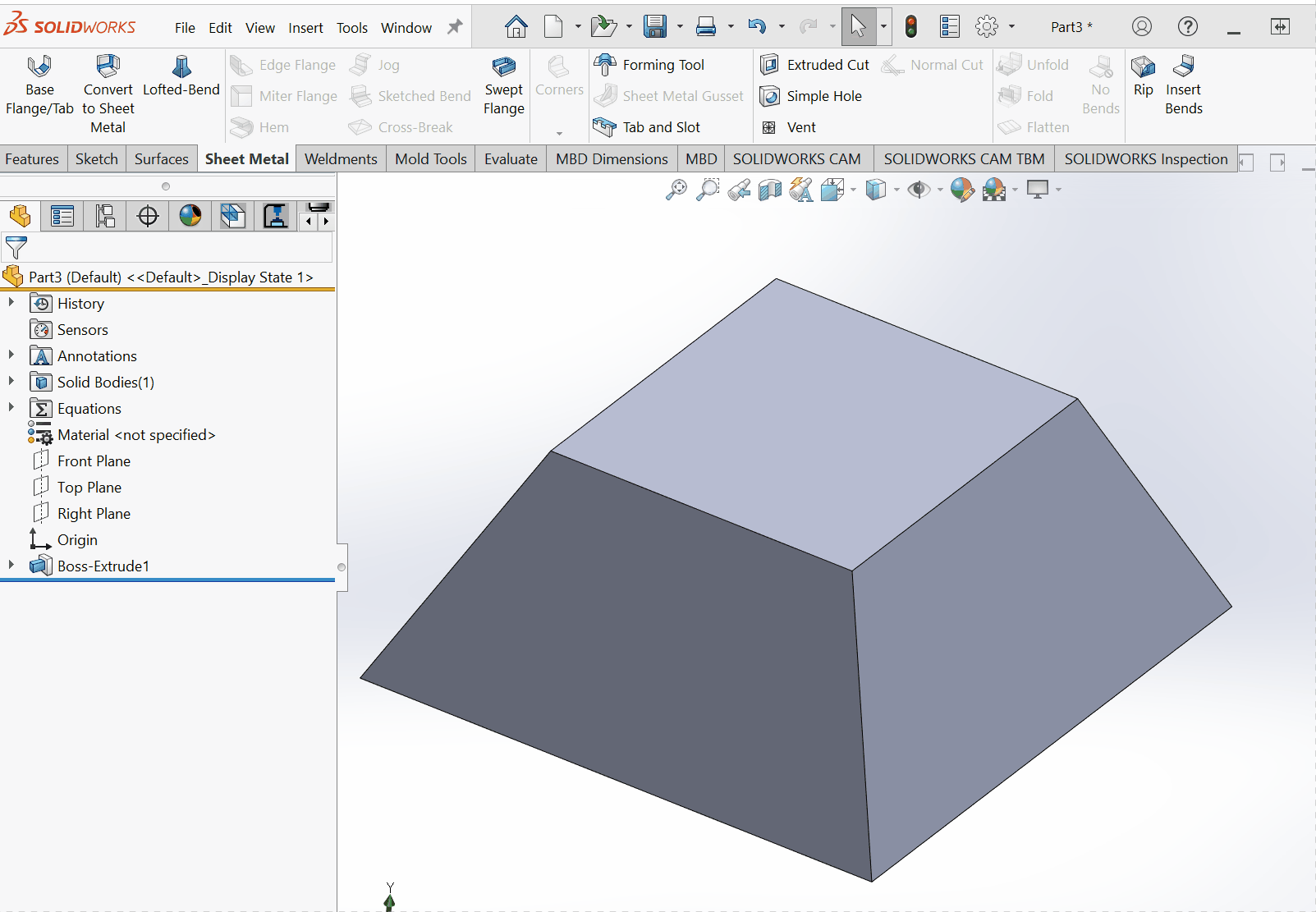
Task: Select the Swept Flange tool
Action: click(x=503, y=67)
